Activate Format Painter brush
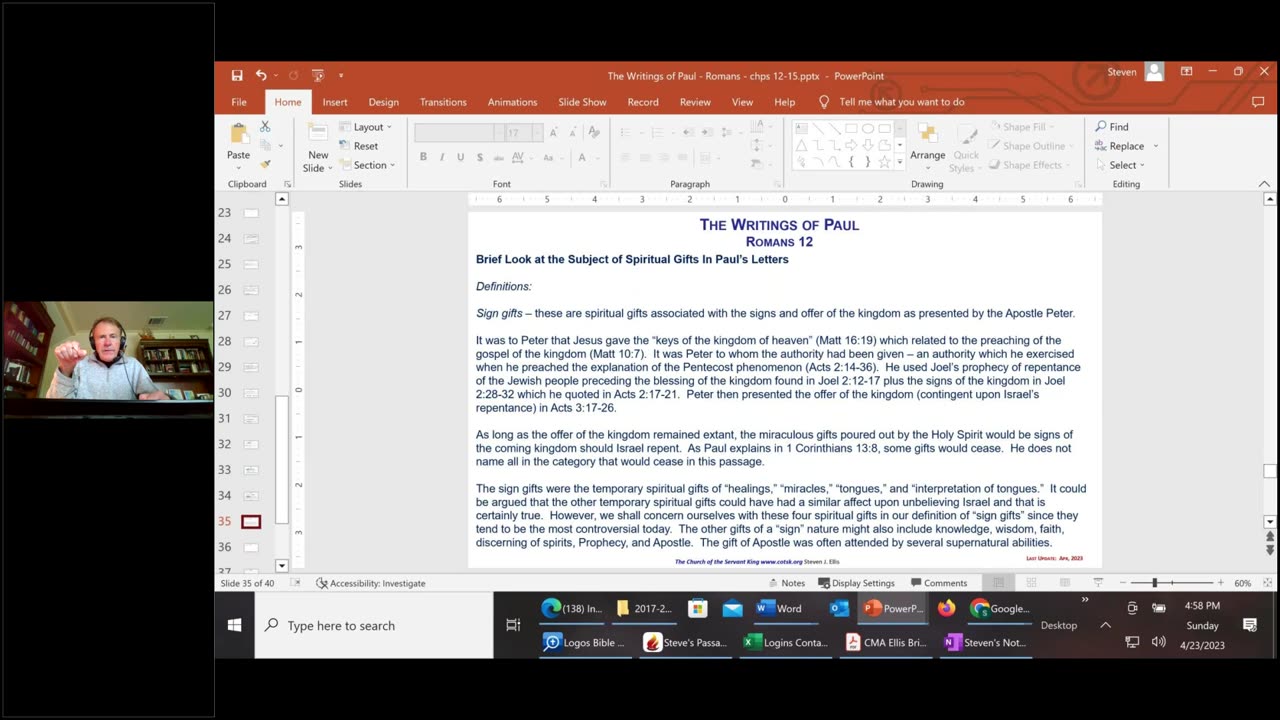The width and height of the screenshot is (1280, 720). point(265,164)
